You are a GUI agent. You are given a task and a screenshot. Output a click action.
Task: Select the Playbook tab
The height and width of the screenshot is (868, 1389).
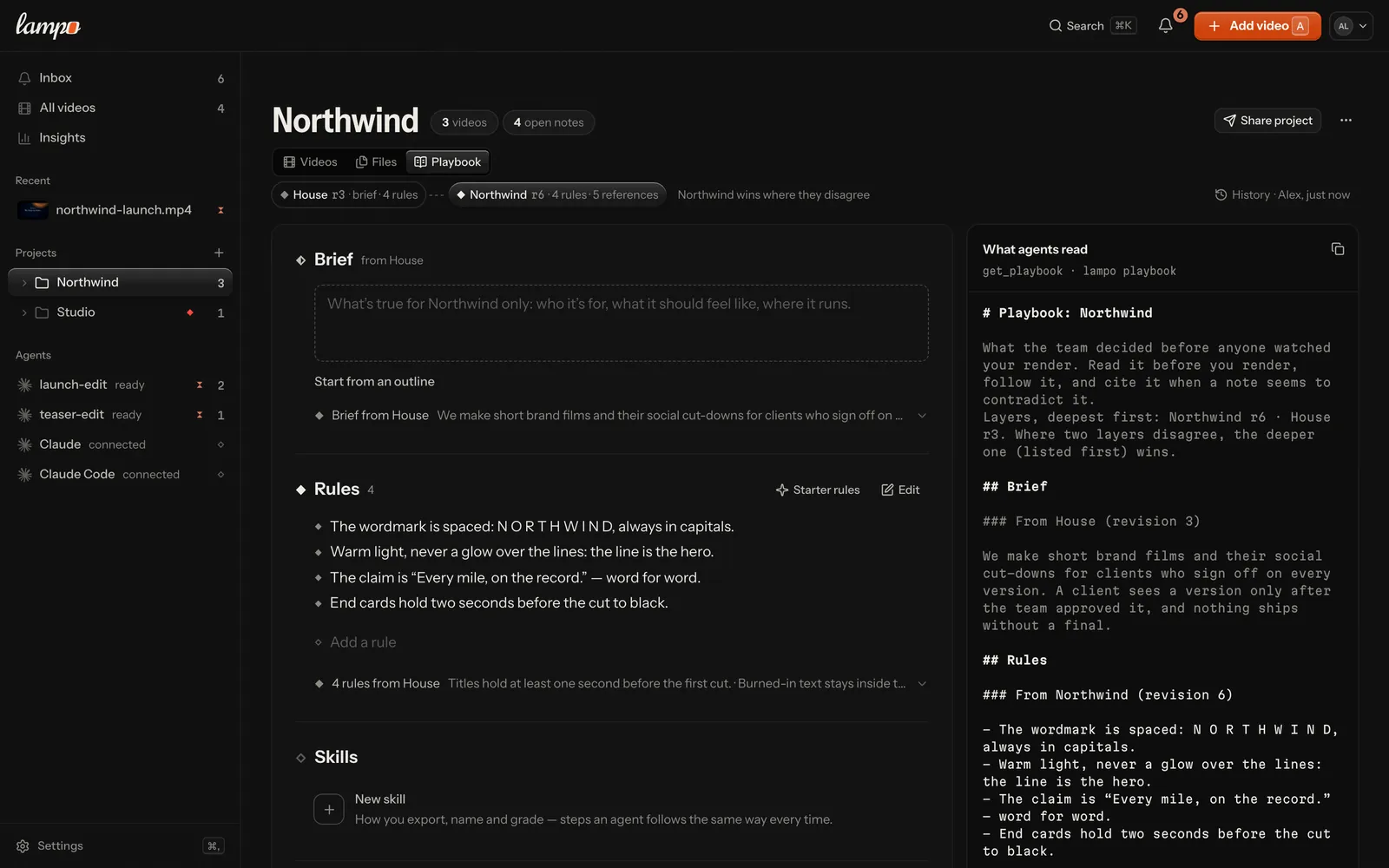[x=447, y=162]
